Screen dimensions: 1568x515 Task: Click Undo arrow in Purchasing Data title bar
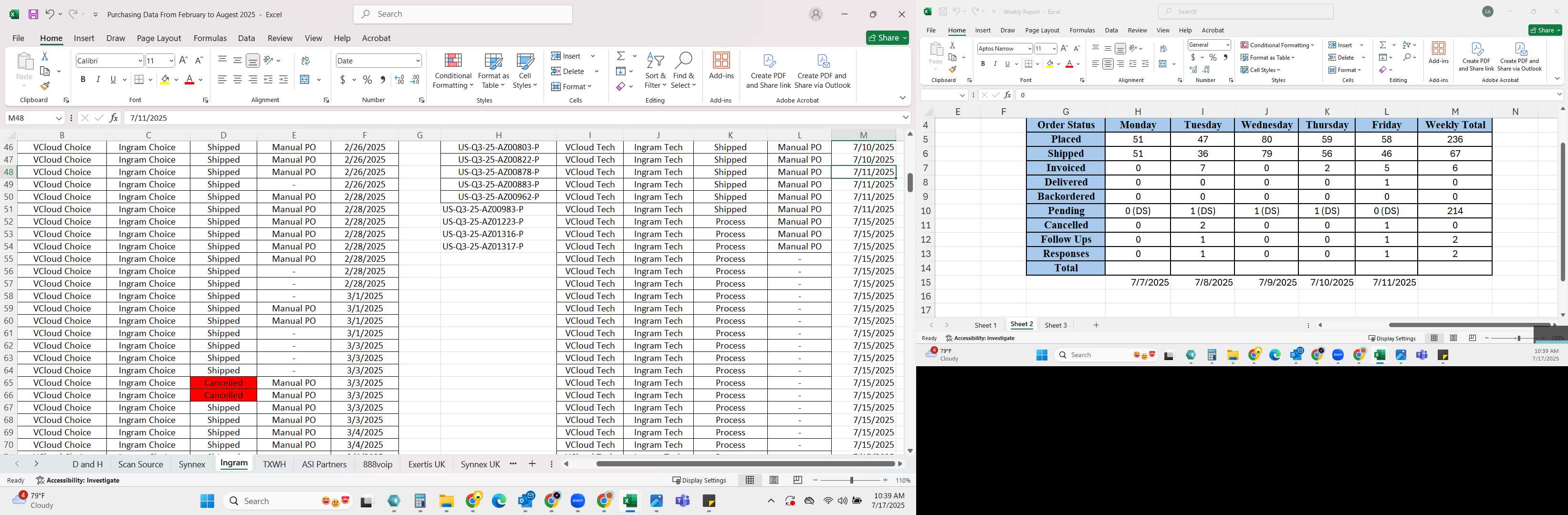tap(49, 14)
